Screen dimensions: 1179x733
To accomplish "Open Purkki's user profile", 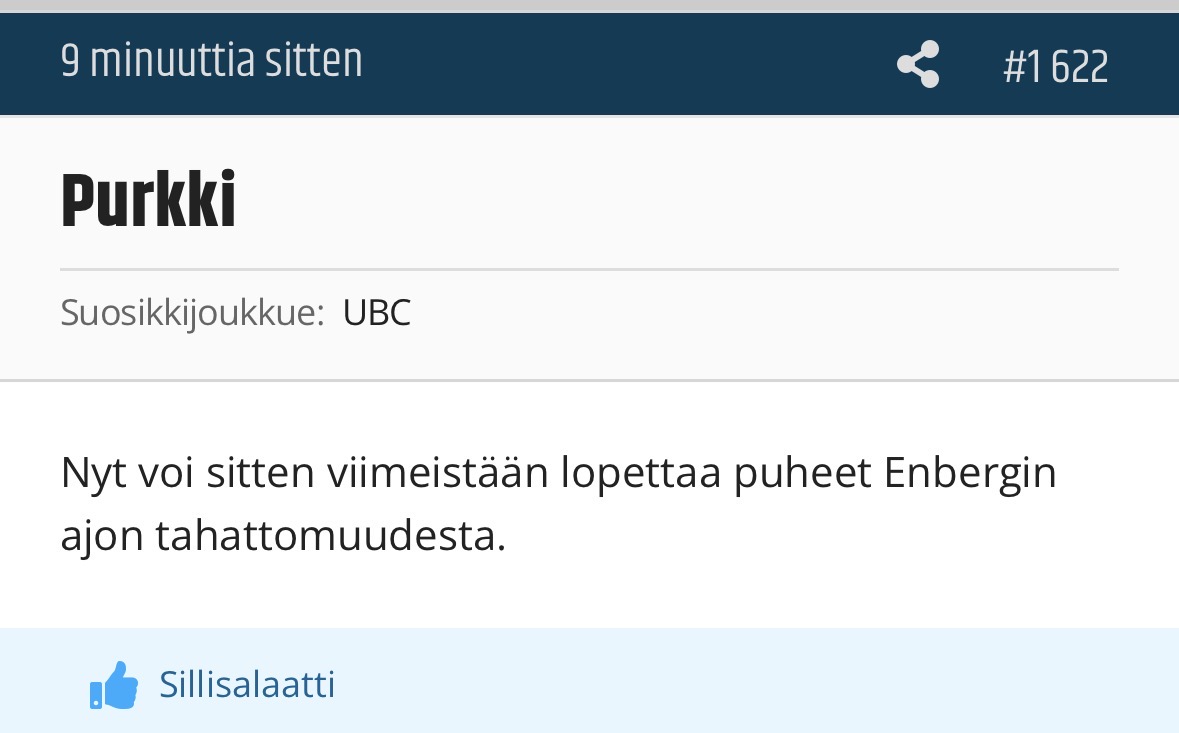I will coord(148,203).
